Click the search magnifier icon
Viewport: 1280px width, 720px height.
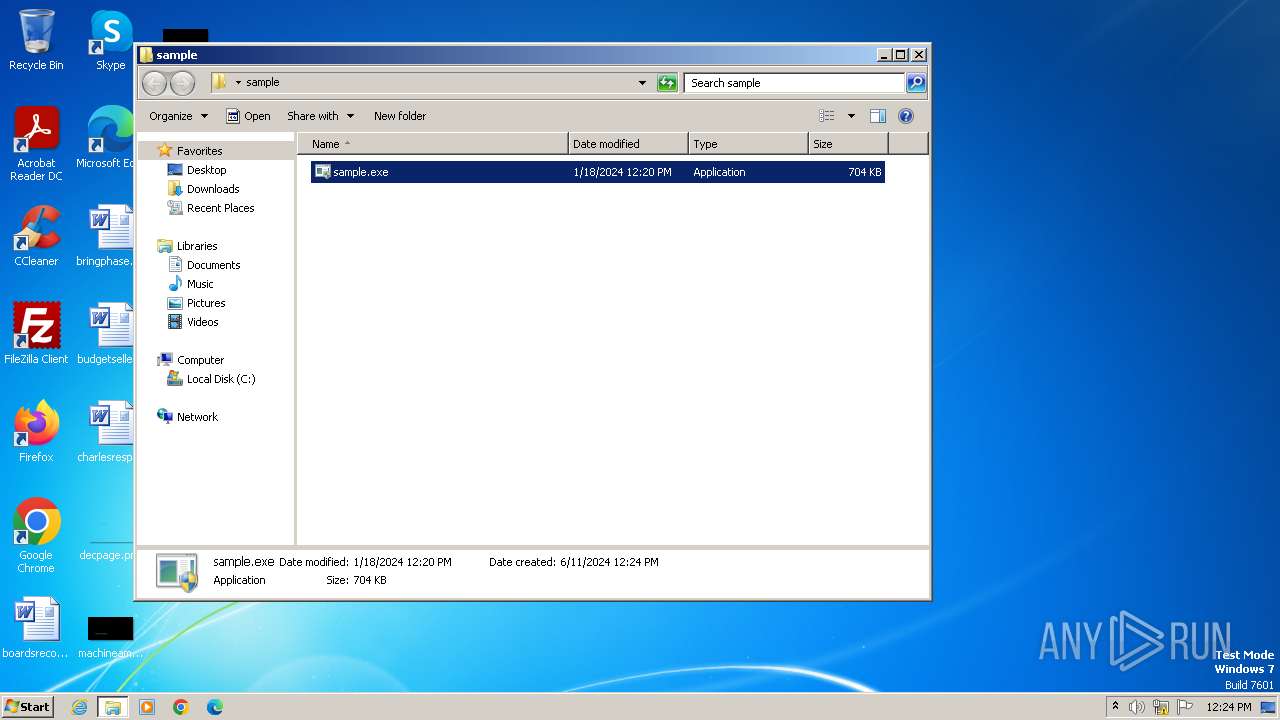(x=915, y=83)
